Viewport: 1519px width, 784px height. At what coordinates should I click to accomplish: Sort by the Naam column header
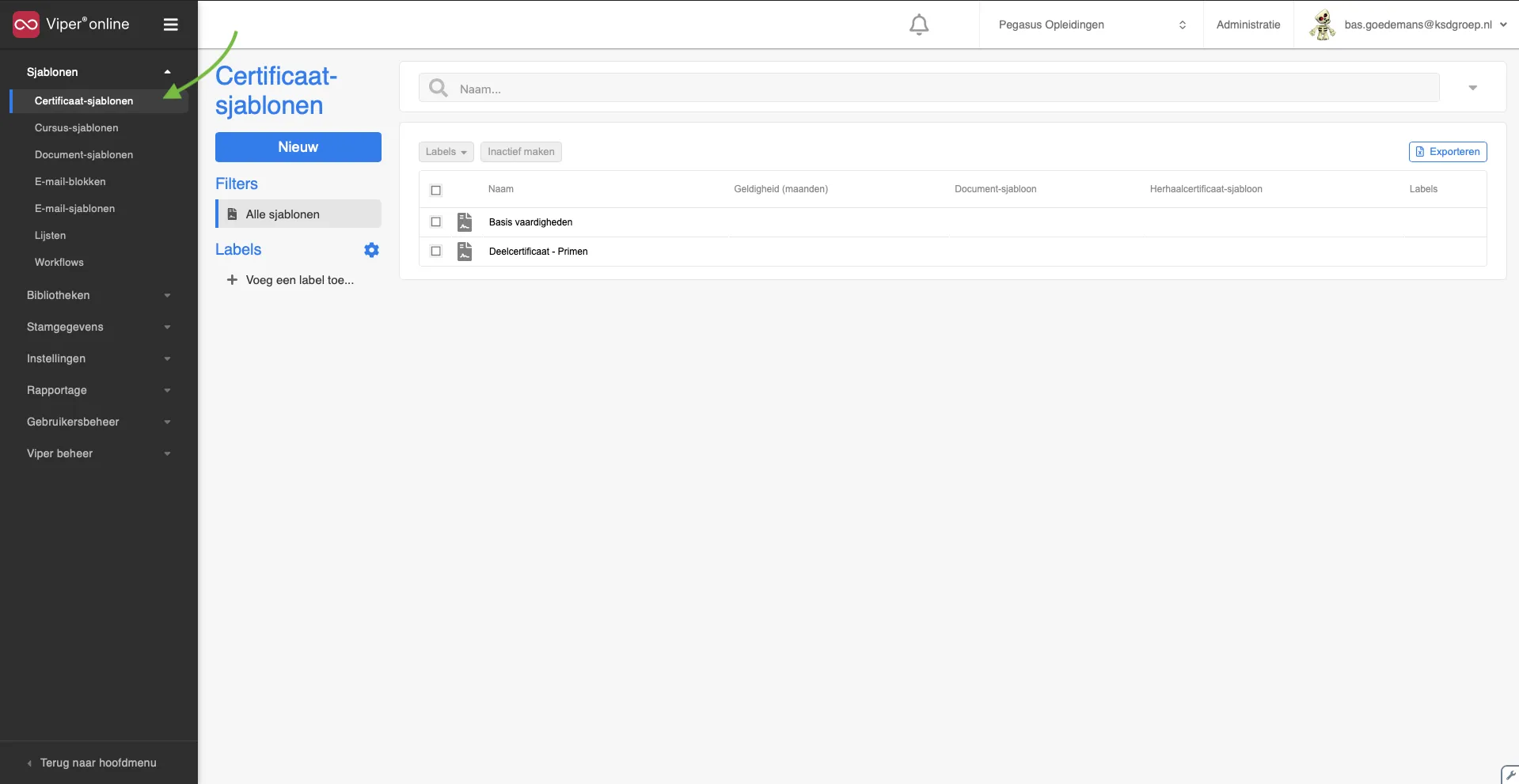click(x=501, y=189)
